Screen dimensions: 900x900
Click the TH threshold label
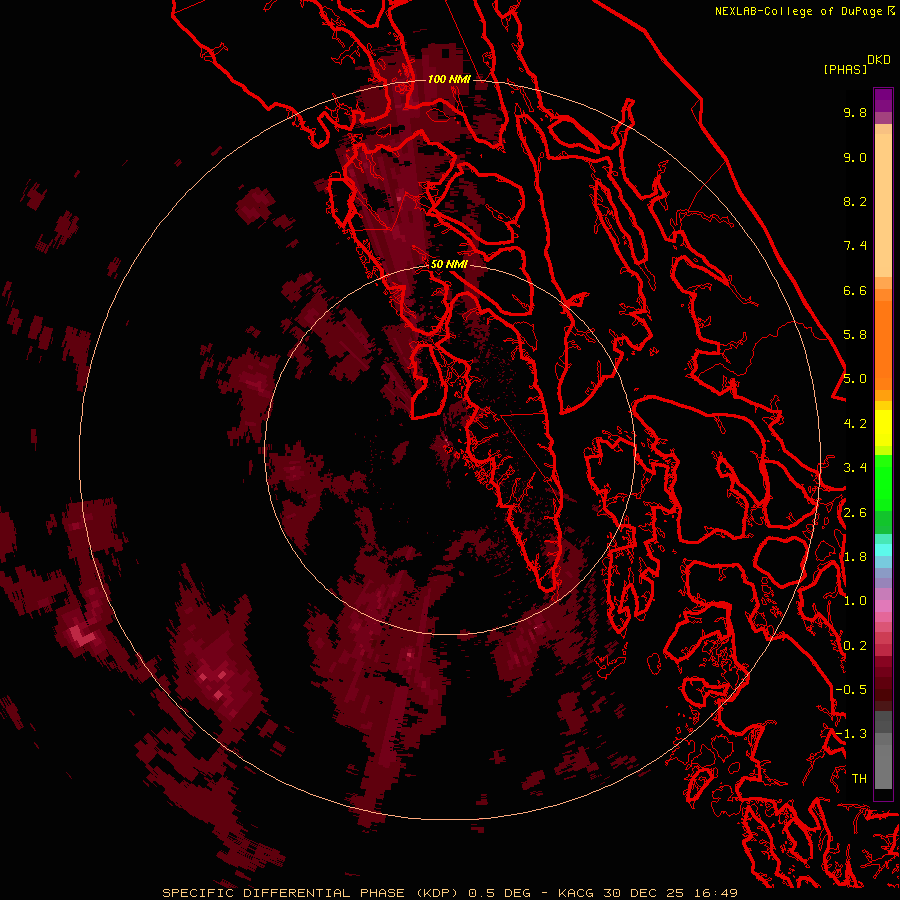[x=859, y=779]
